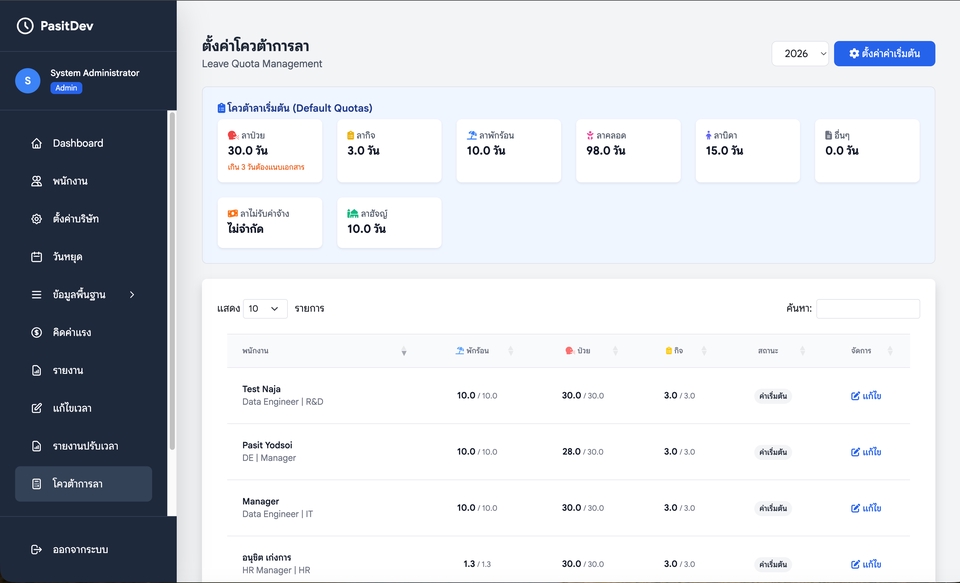960x583 pixels.
Task: Open the คิดค่าแรง wage calculation page
Action: tap(83, 333)
